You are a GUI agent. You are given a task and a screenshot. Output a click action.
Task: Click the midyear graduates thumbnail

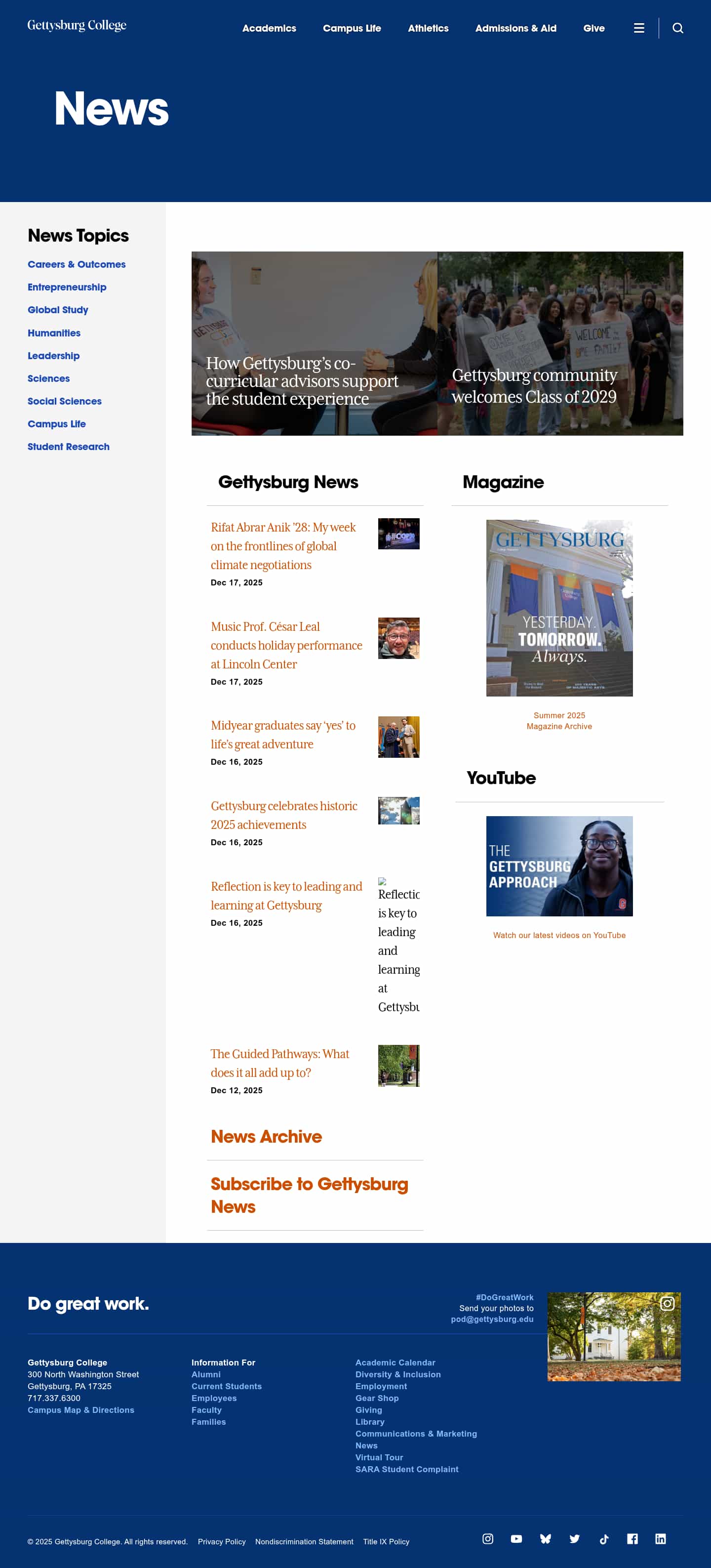click(x=398, y=737)
